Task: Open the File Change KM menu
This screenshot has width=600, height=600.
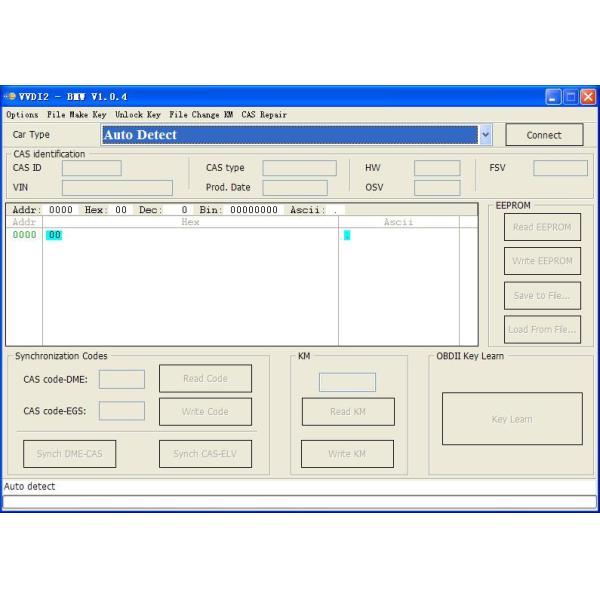Action: [201, 115]
